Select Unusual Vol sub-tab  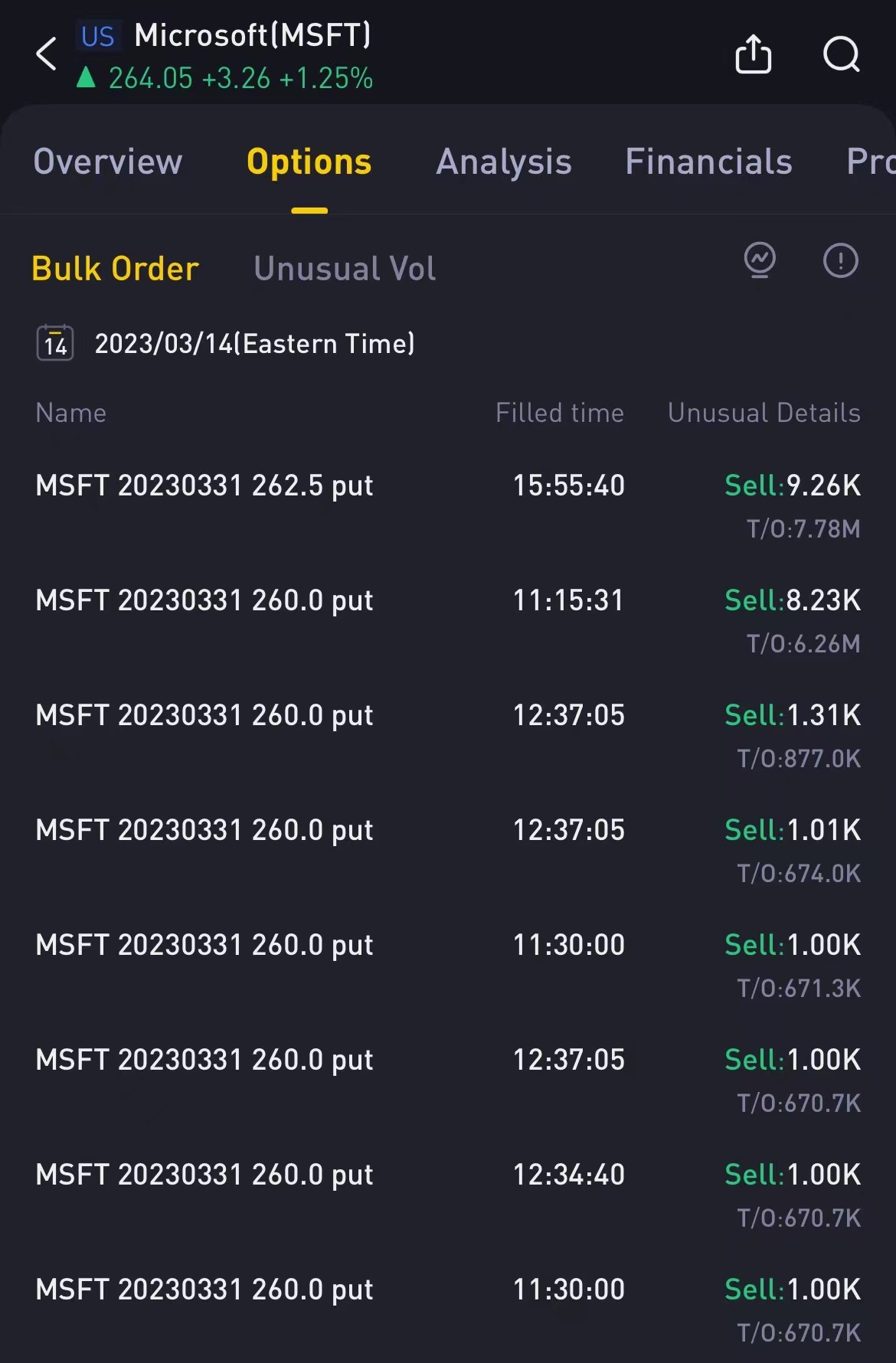(x=345, y=269)
